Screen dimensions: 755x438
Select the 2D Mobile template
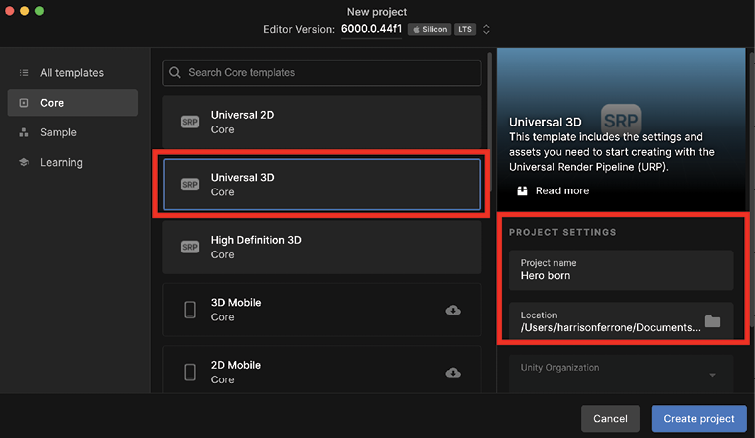click(322, 370)
